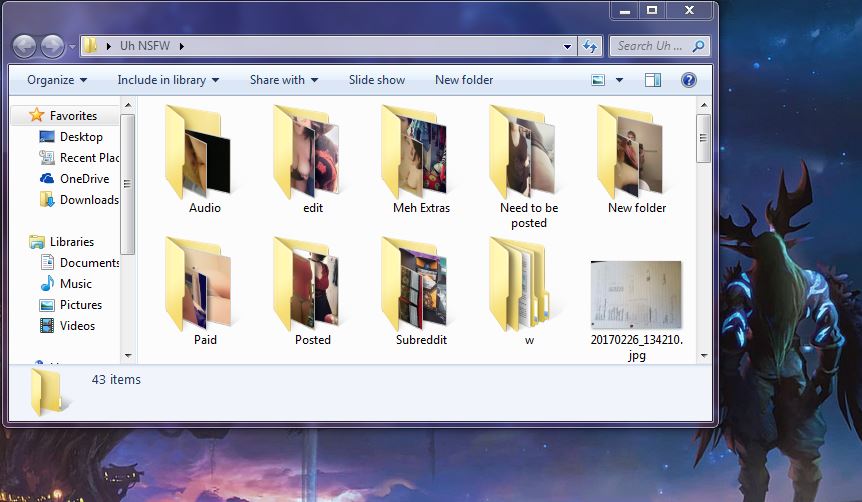Click the Back navigation arrow
Screen dimensions: 862x502
(x=25, y=46)
